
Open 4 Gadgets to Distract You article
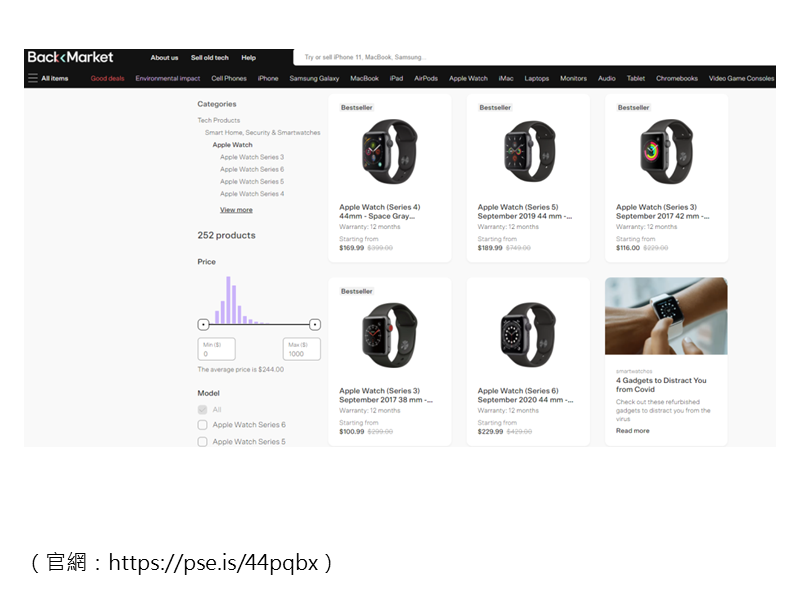661,385
